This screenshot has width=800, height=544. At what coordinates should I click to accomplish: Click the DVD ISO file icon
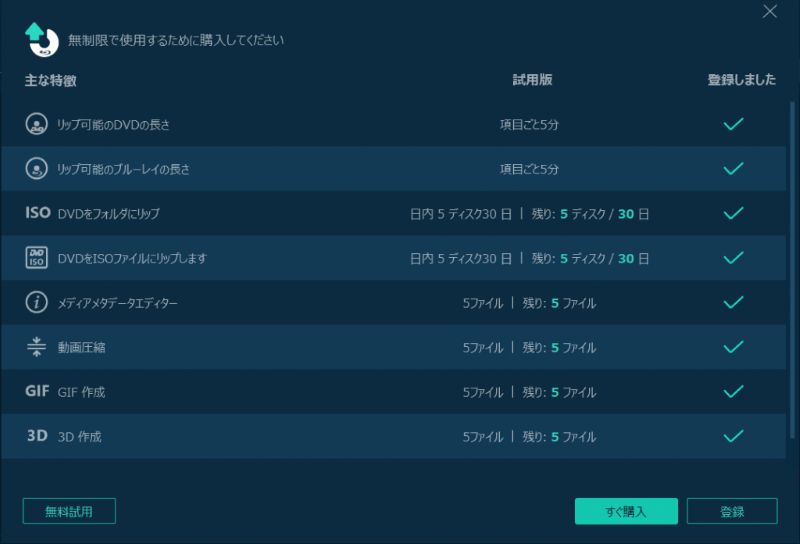pos(36,258)
